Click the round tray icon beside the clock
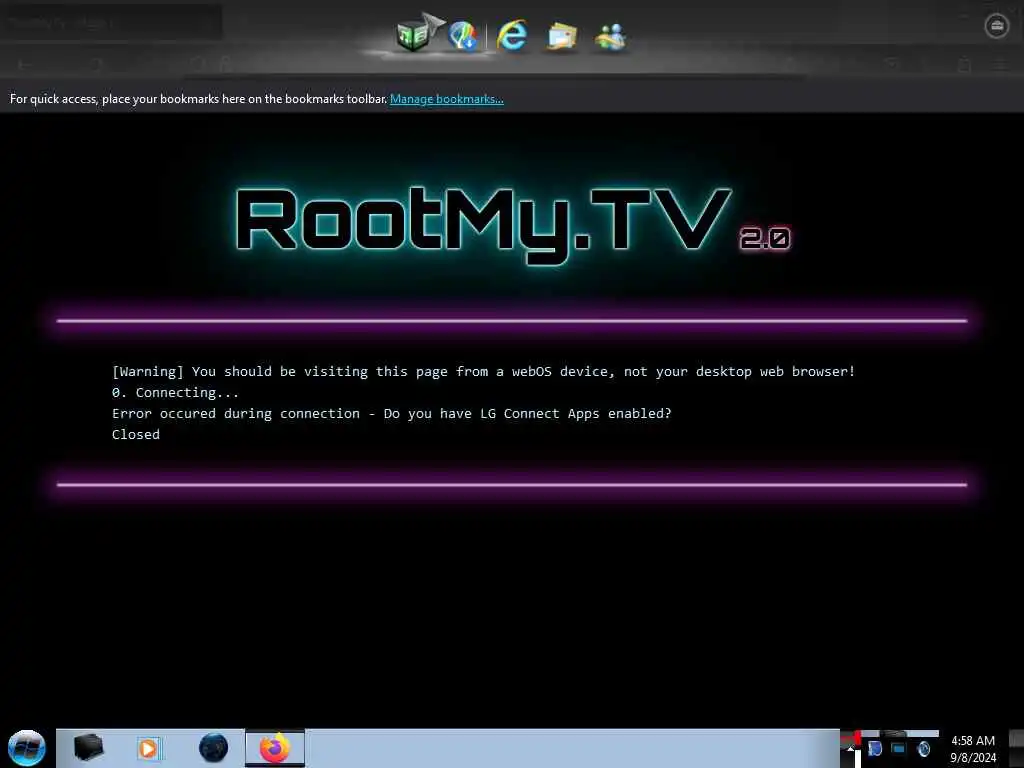 tap(923, 748)
